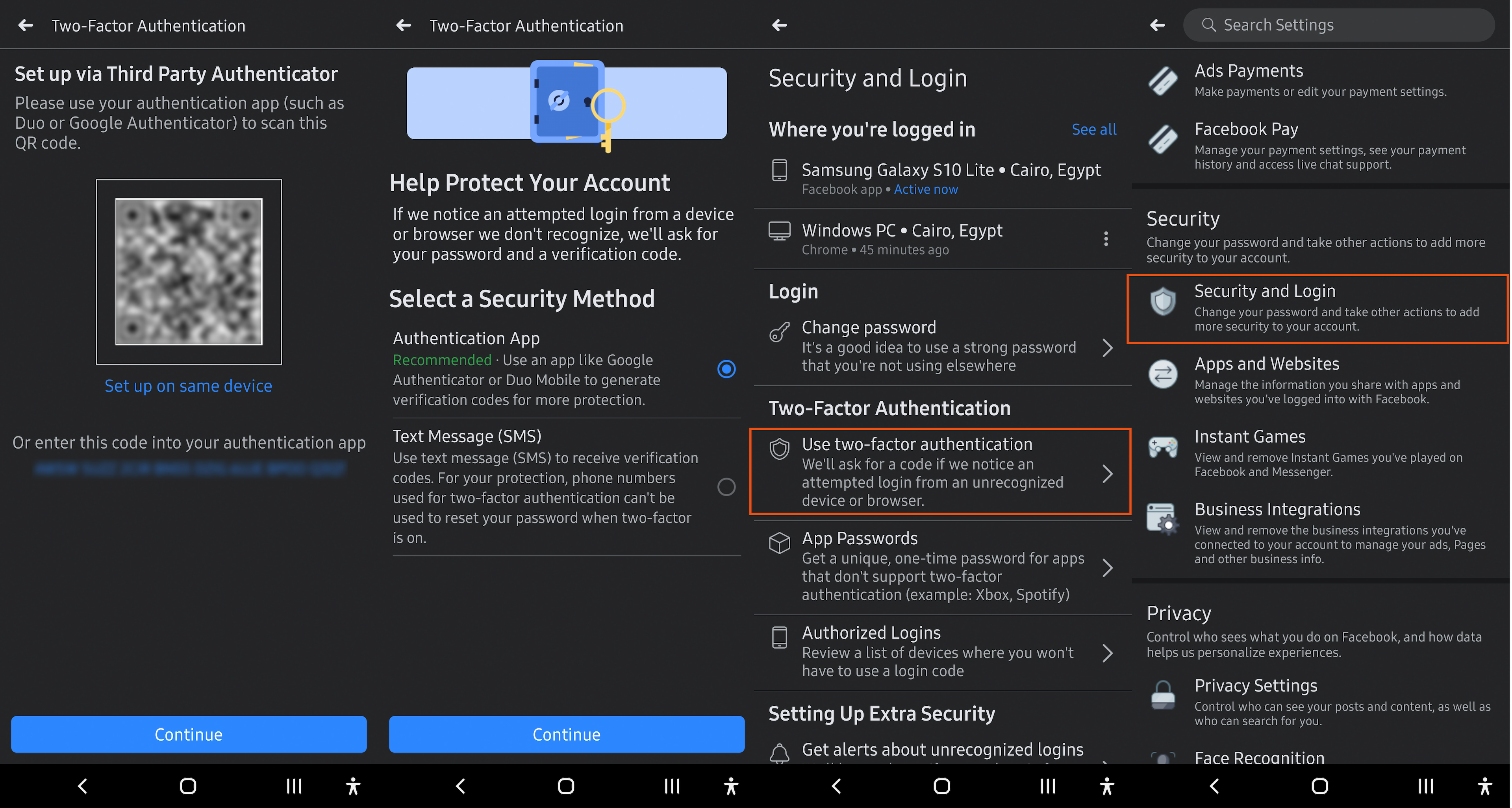Select the Text Message (SMS) radio button
1512x808 pixels.
point(726,487)
